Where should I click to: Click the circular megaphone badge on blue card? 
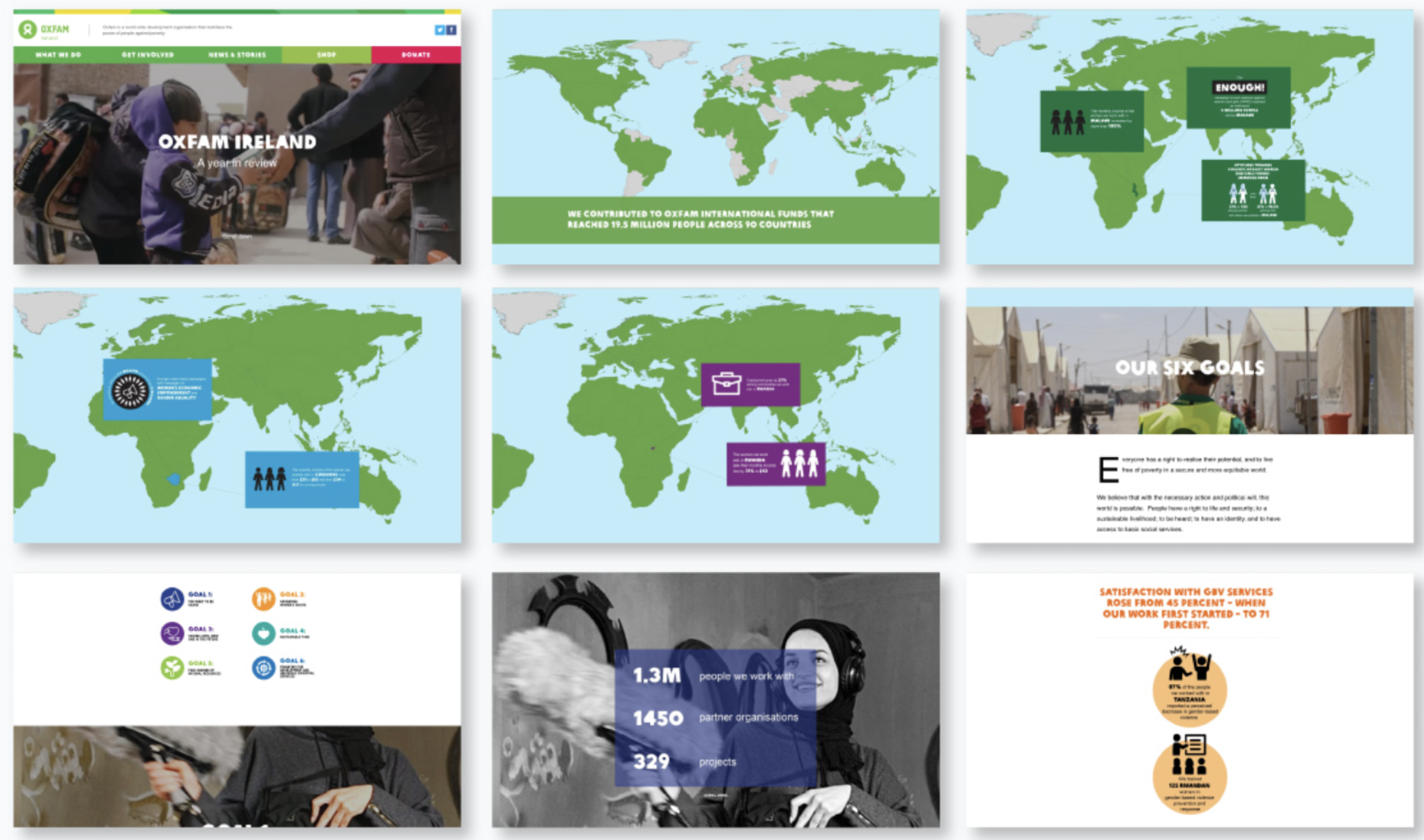coord(130,390)
